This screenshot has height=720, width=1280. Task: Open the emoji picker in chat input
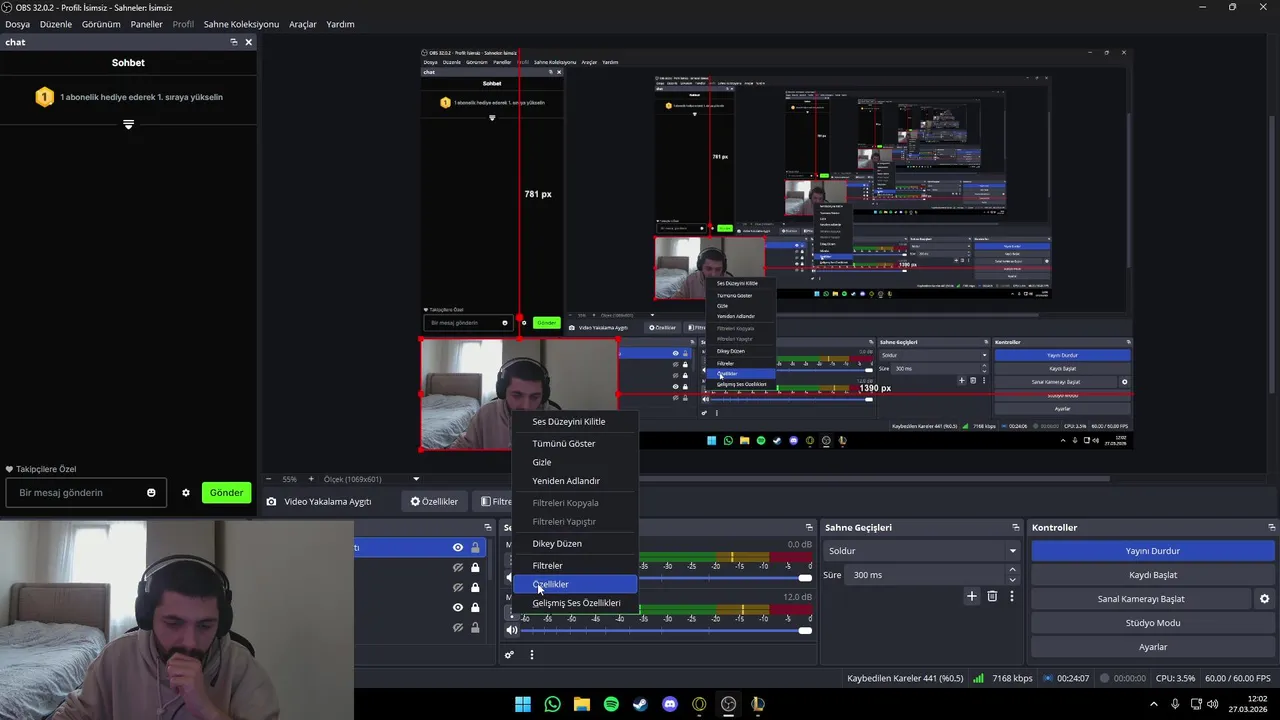point(151,493)
